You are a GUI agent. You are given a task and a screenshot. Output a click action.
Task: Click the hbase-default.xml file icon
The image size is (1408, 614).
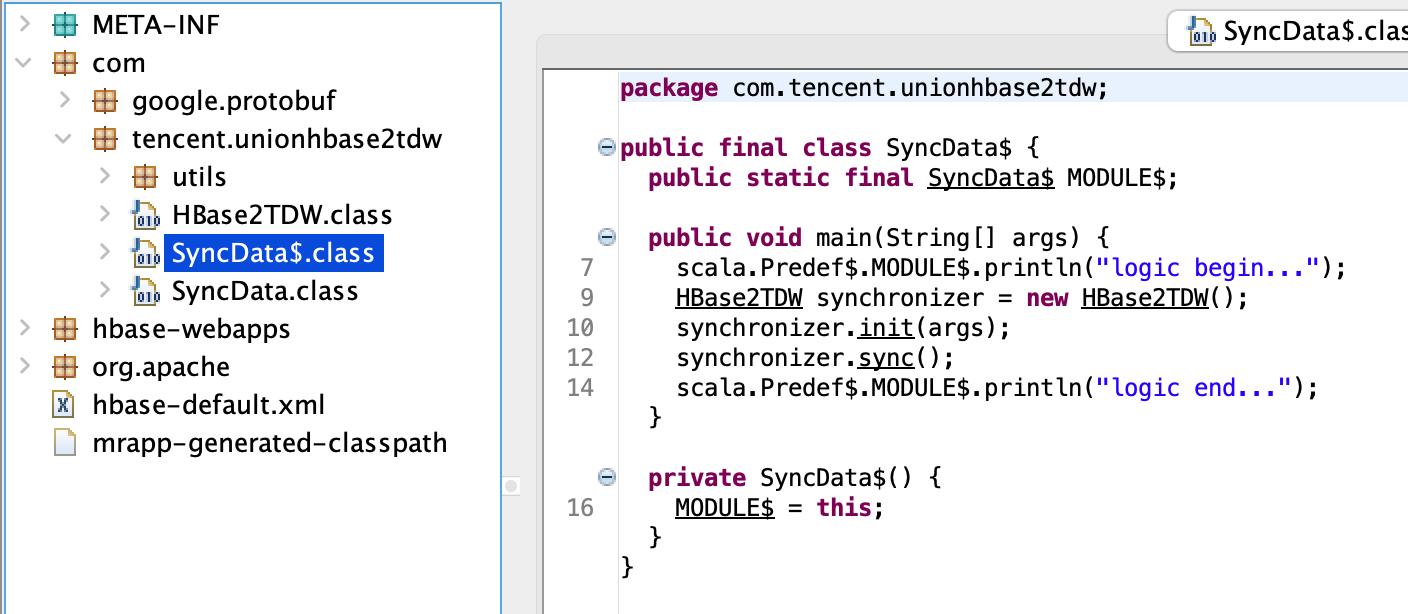[x=64, y=405]
